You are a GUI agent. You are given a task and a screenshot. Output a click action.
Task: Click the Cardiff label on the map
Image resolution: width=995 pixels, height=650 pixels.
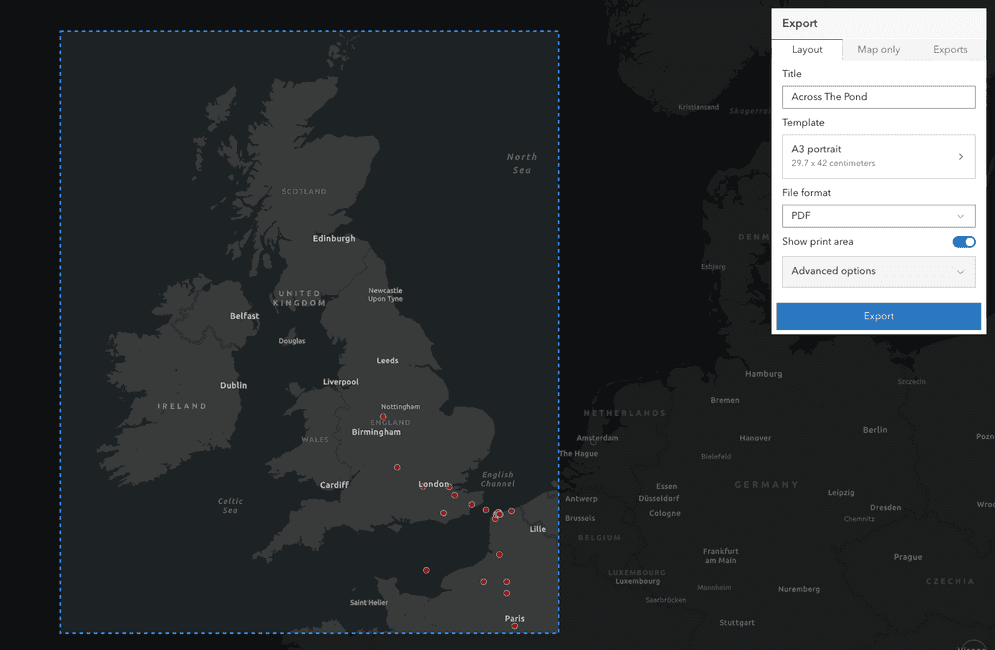pos(334,485)
